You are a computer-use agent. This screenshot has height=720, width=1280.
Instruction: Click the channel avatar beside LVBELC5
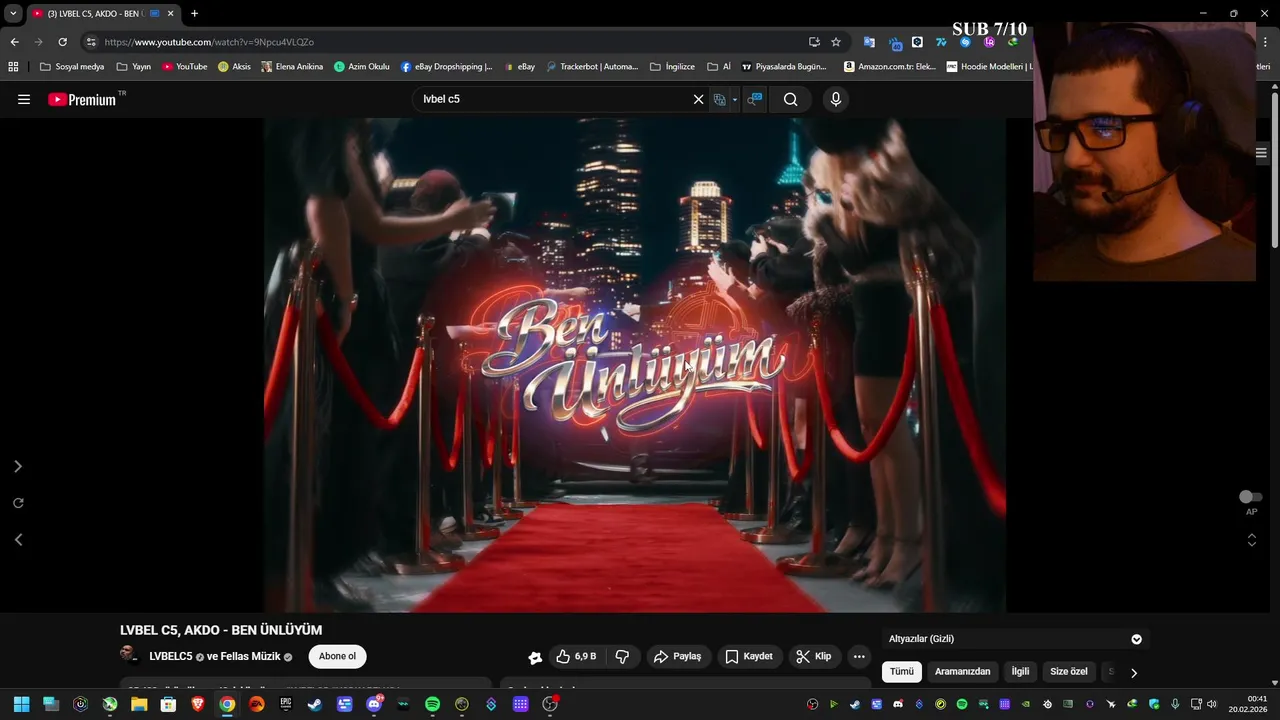[x=129, y=655]
